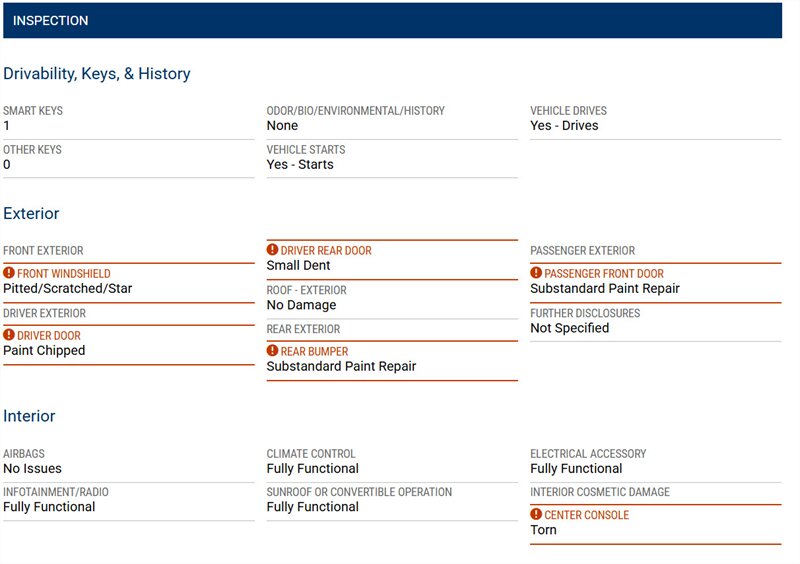
Task: Click the alert icon next to Rear Bumper
Action: pos(272,351)
